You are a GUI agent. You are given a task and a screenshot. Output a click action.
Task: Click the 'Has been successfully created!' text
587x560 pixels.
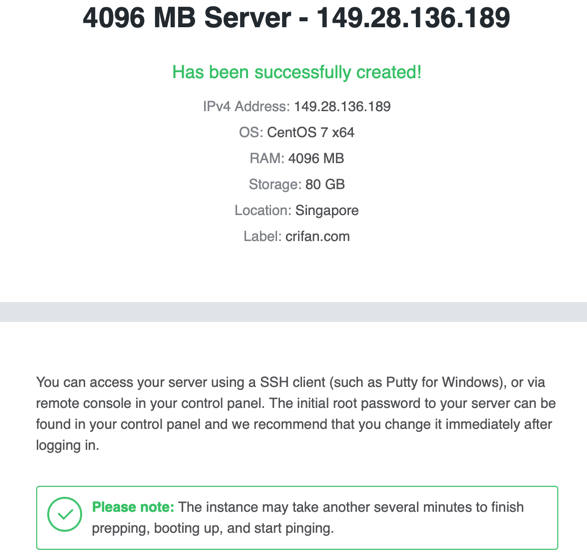(296, 72)
